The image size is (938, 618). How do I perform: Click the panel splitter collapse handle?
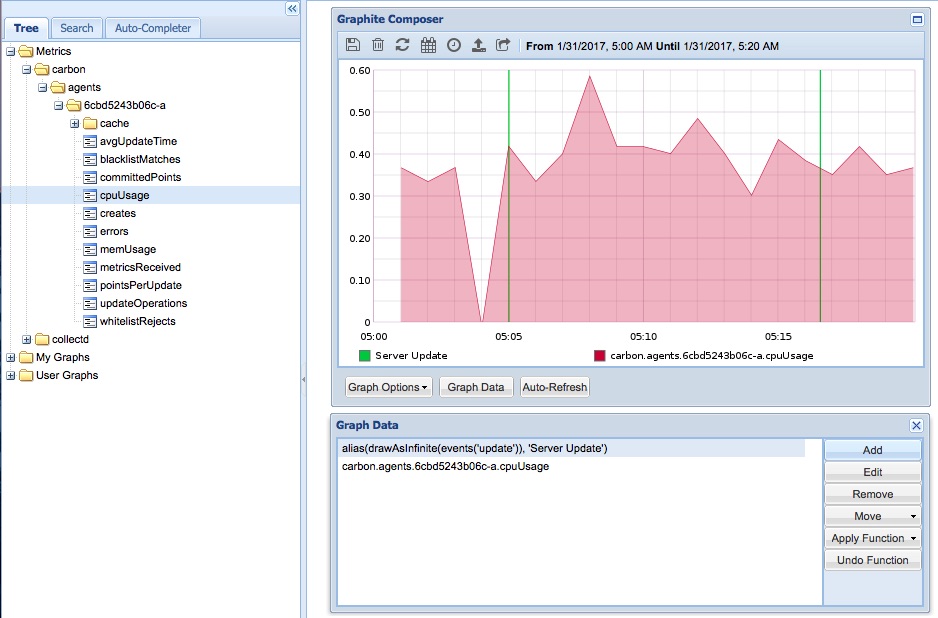click(303, 379)
